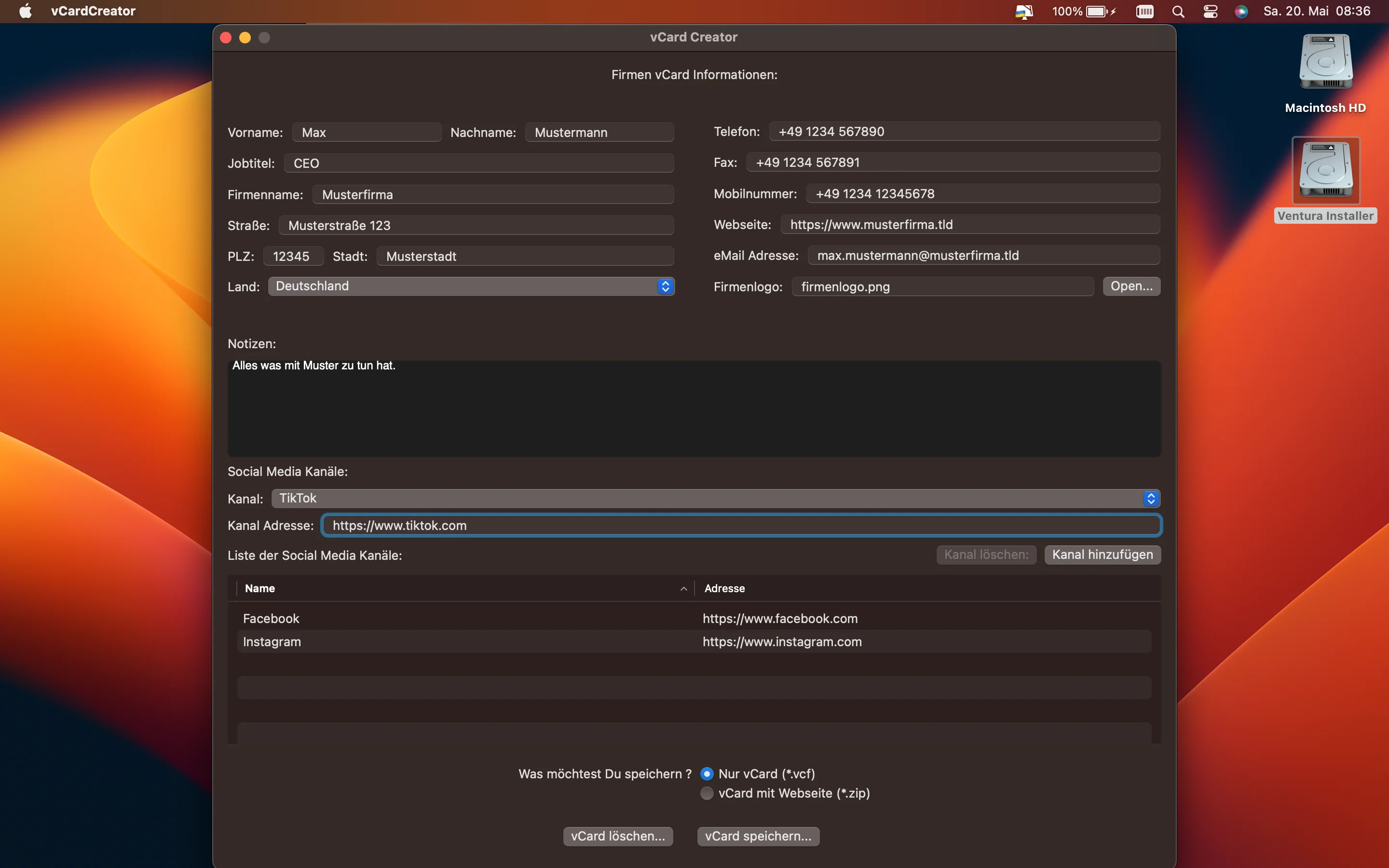Image resolution: width=1389 pixels, height=868 pixels.
Task: Click the Fax number field
Action: (x=953, y=162)
